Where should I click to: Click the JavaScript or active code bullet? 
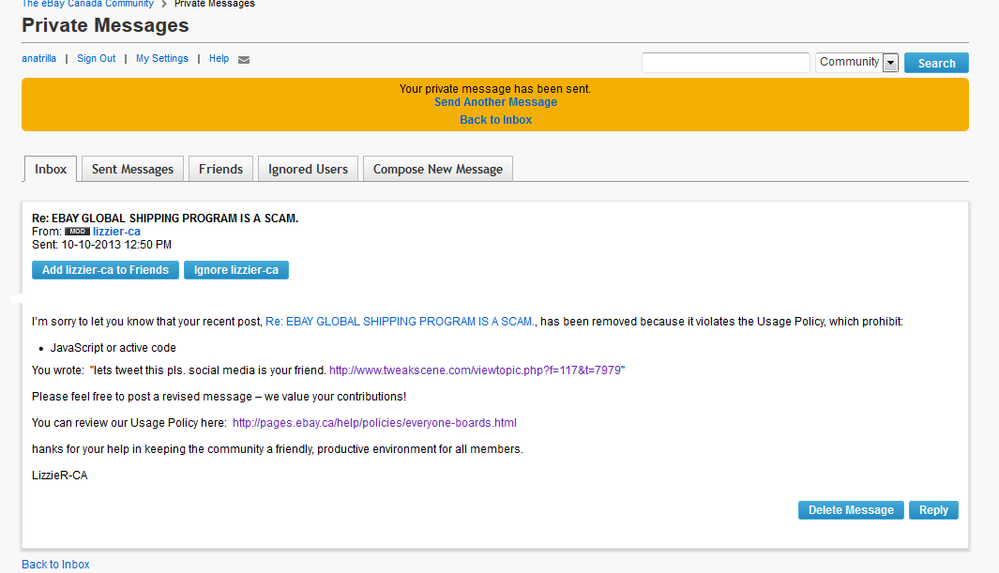tap(113, 348)
